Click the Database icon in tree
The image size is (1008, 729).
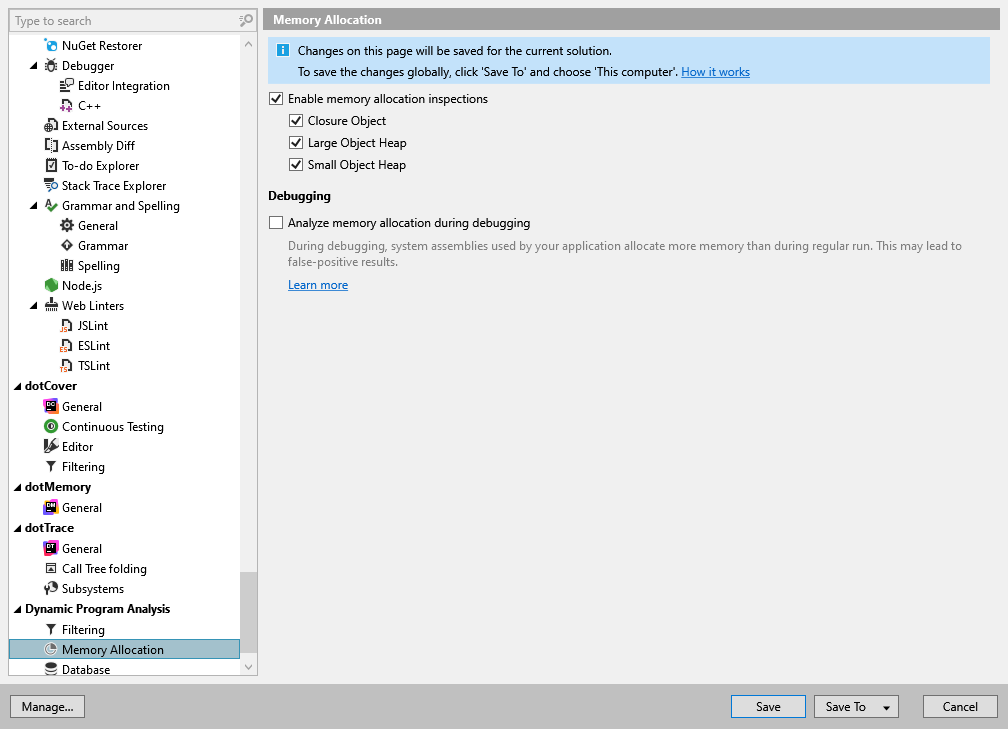(51, 669)
